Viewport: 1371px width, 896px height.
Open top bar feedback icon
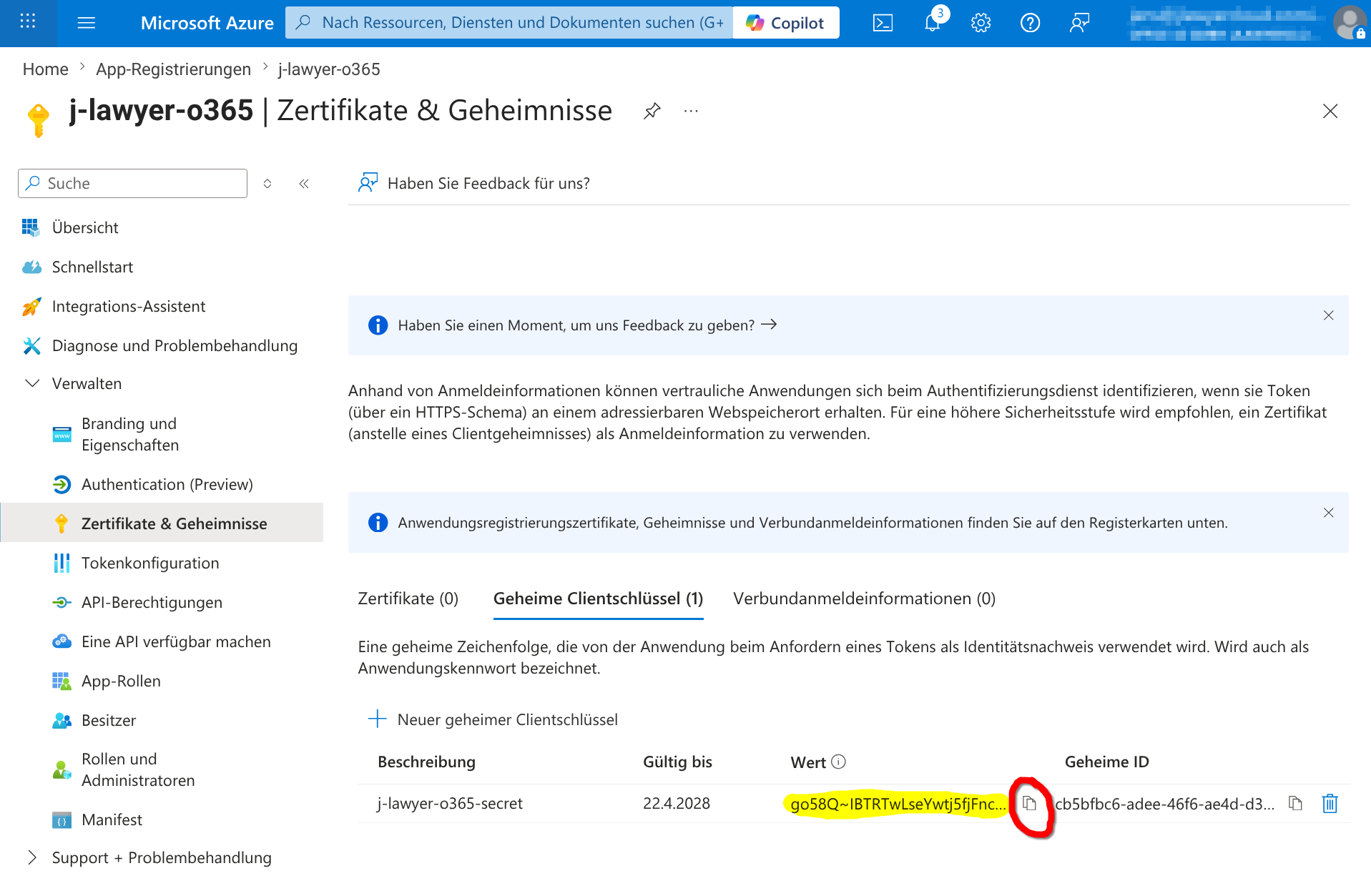1079,23
